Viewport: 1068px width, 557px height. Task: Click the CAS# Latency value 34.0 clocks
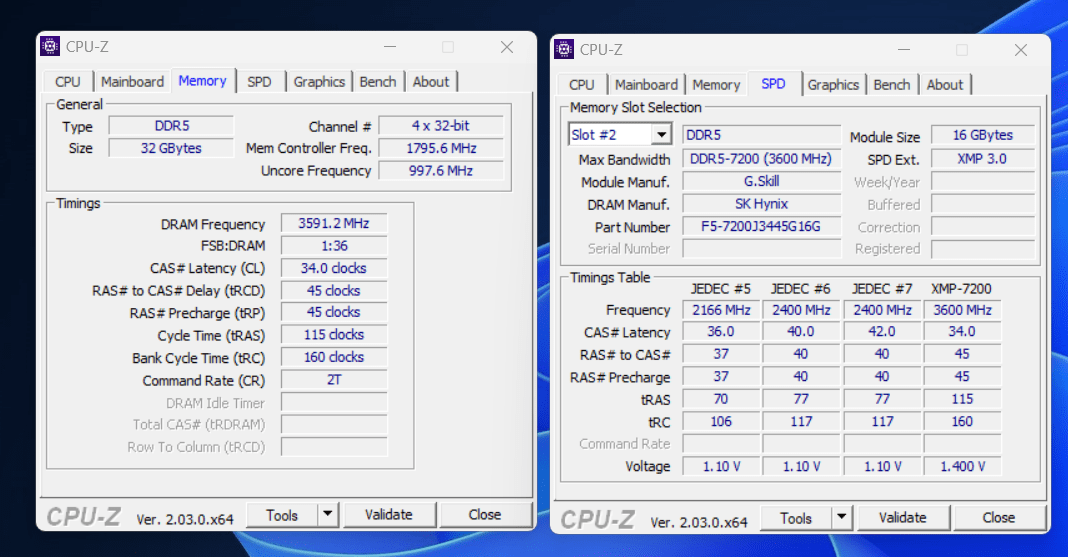334,268
